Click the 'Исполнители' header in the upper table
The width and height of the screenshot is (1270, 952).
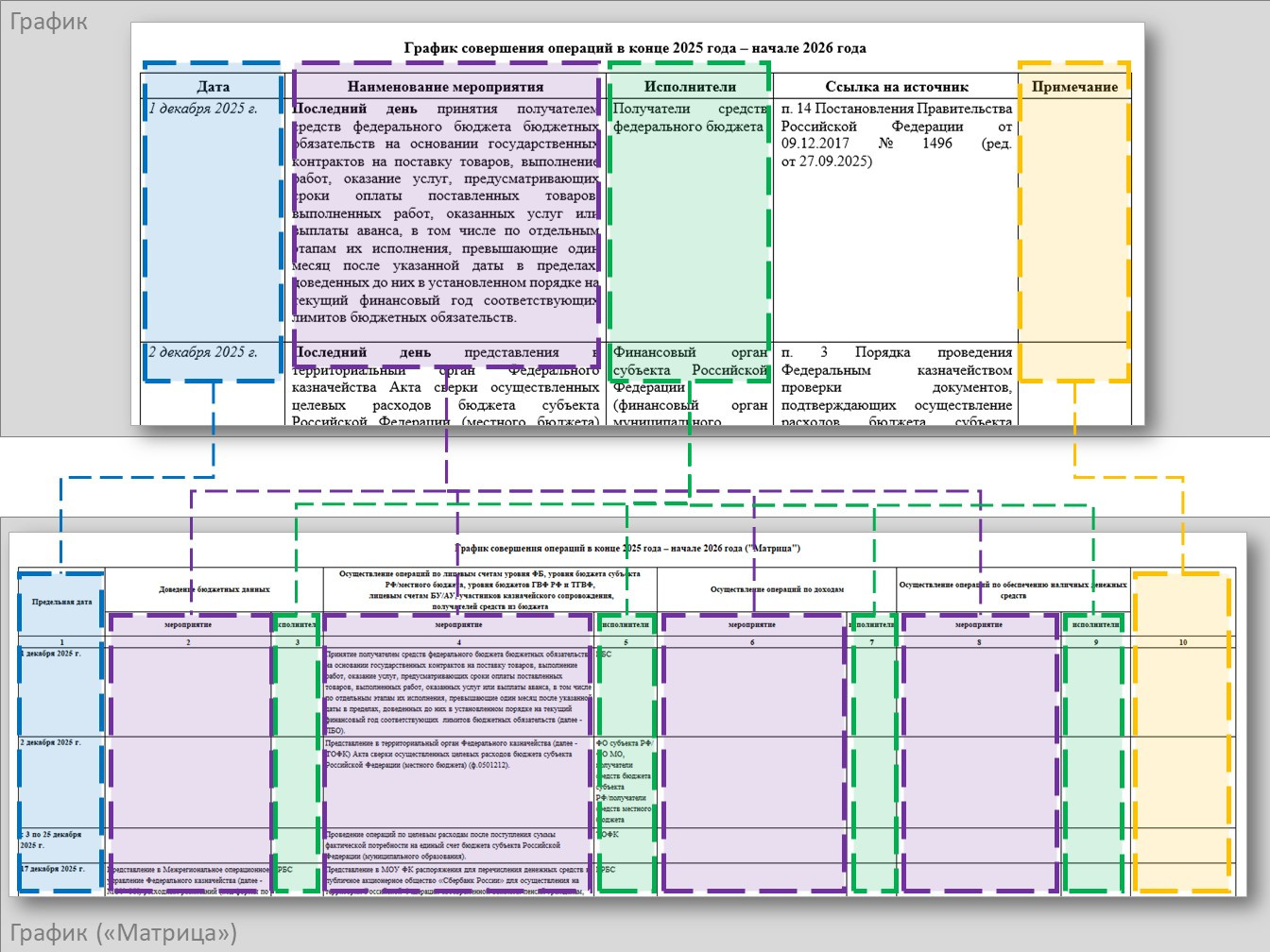click(x=690, y=87)
